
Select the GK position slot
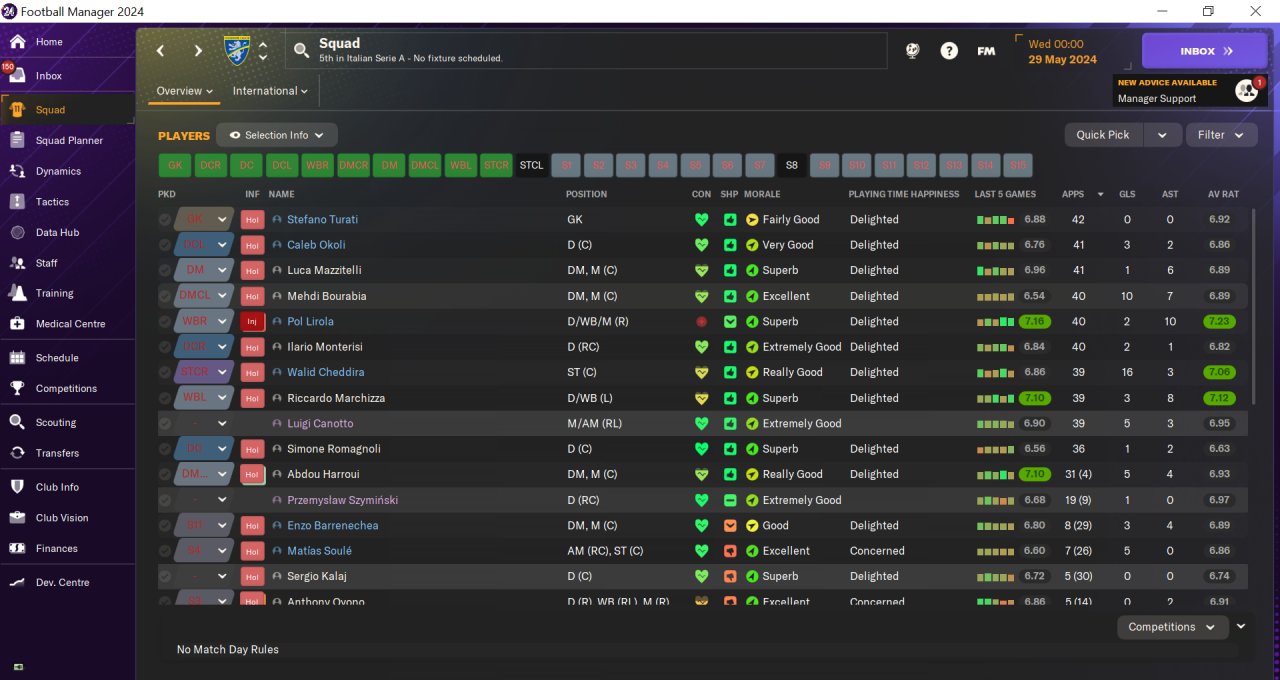(175, 166)
